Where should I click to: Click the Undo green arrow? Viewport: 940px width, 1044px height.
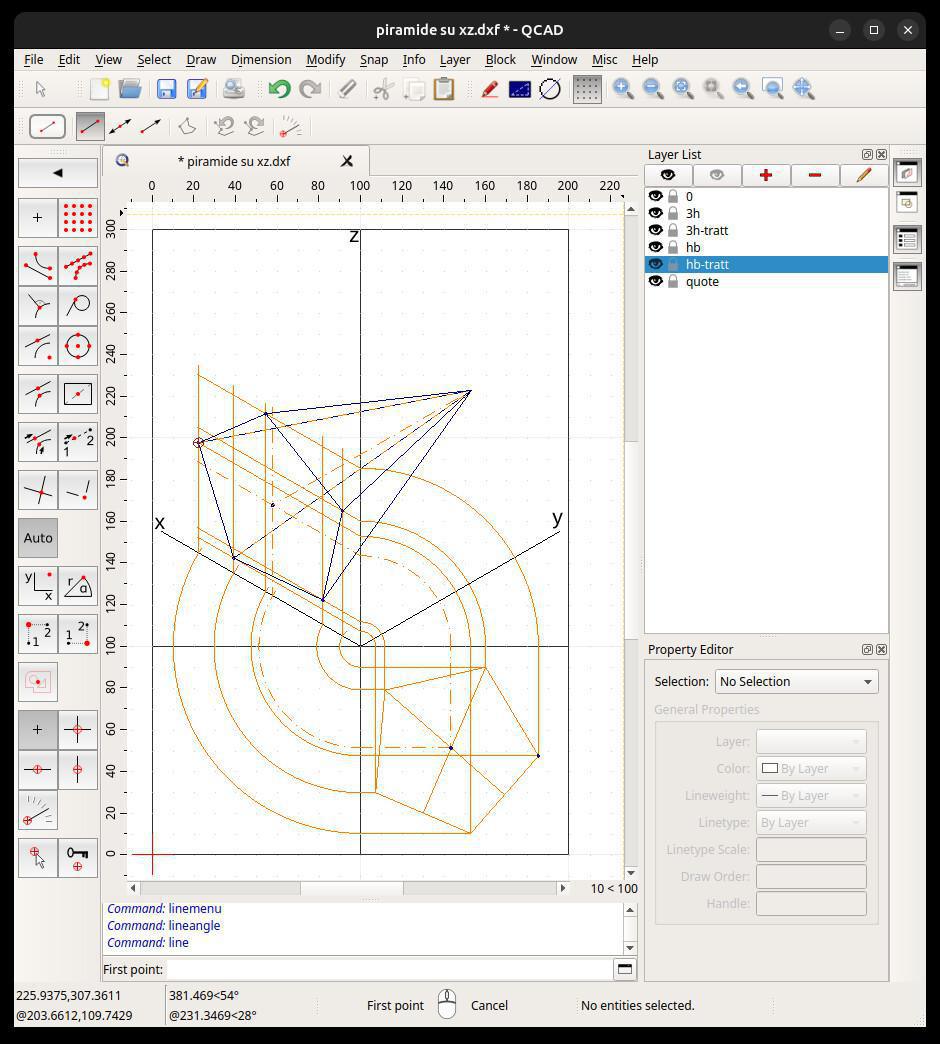coord(279,89)
